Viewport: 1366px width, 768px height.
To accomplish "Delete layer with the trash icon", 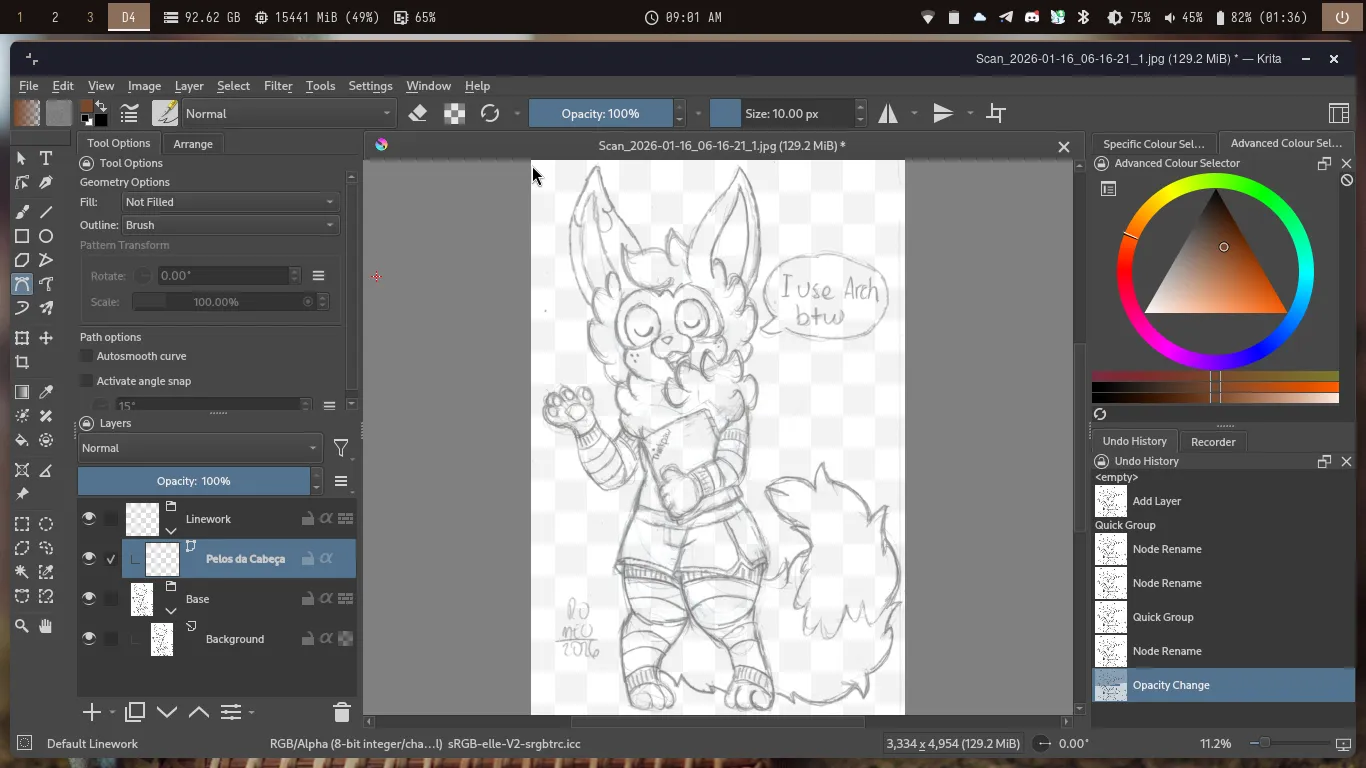I will 341,712.
